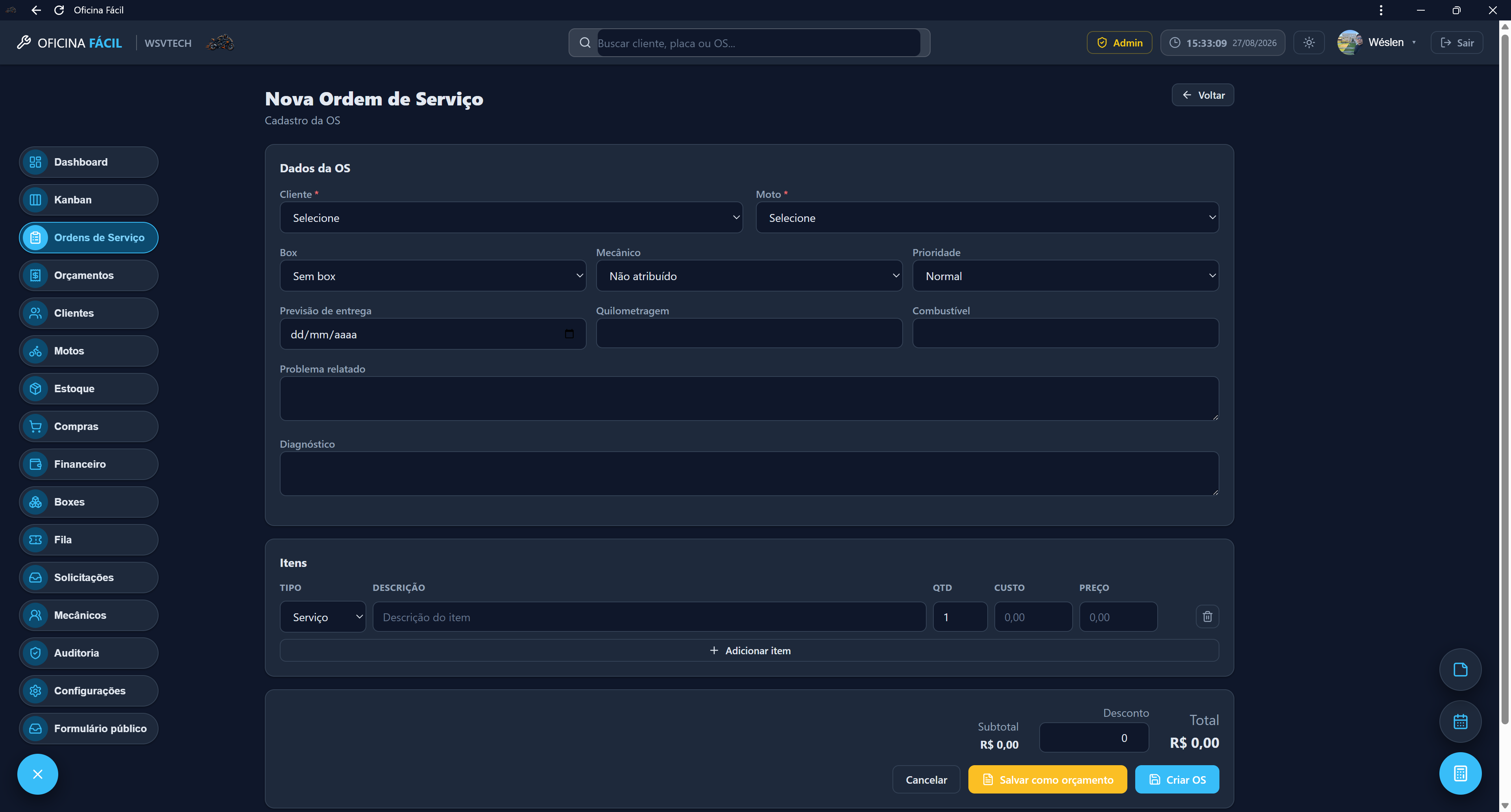The height and width of the screenshot is (812, 1511).
Task: Select Mecânicos in the sidebar
Action: pos(89,615)
